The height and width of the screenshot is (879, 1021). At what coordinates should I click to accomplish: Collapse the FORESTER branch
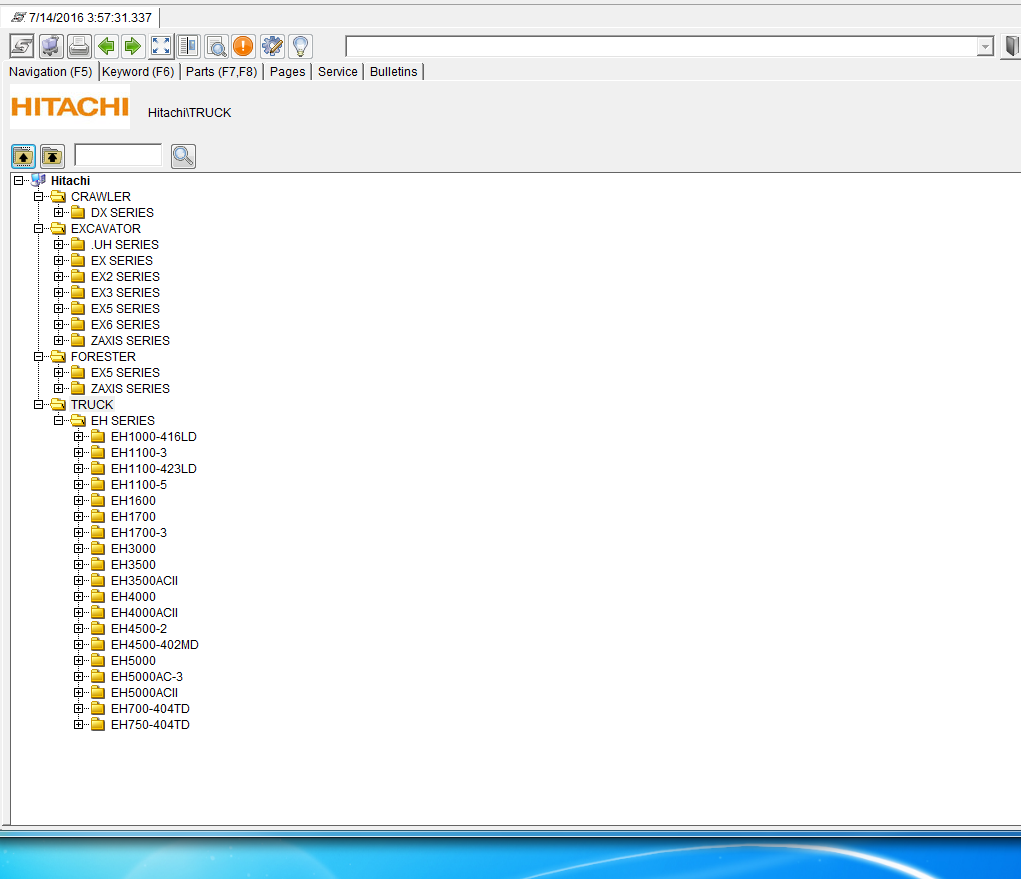click(x=38, y=357)
